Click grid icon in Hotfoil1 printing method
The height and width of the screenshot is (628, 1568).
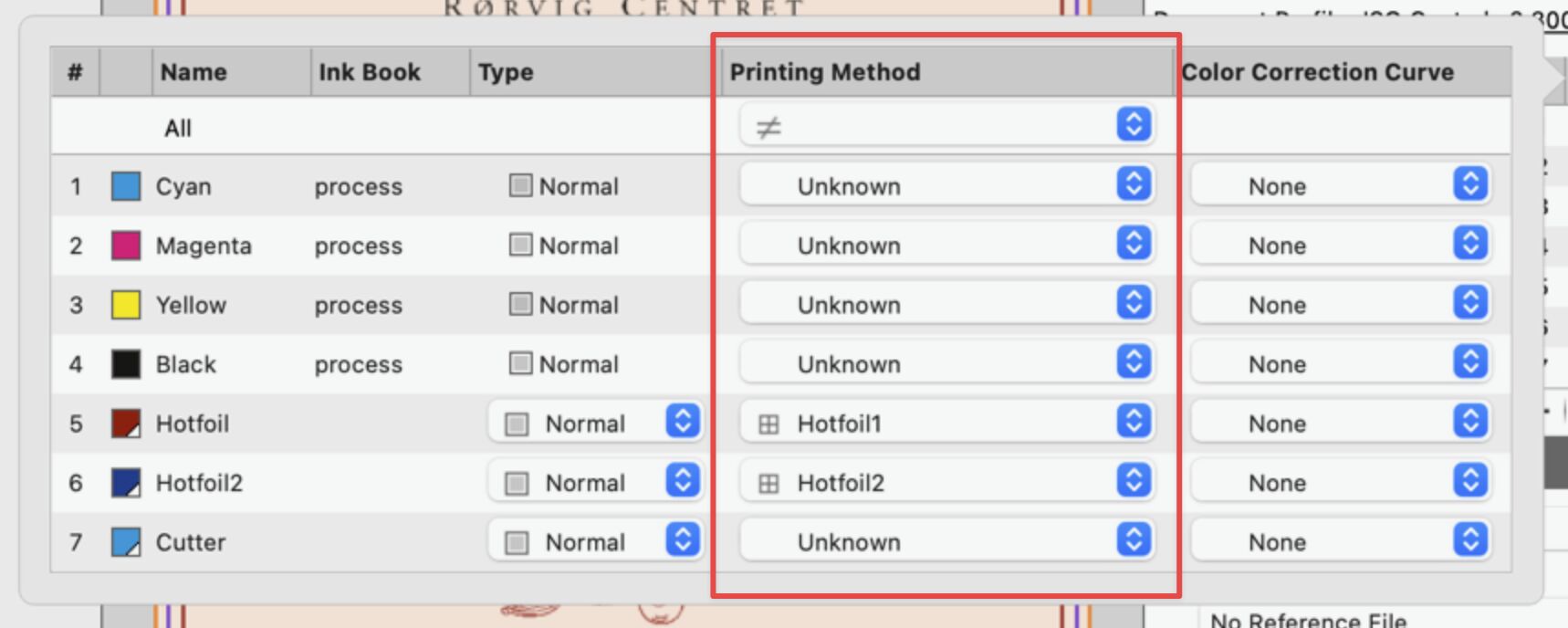pyautogui.click(x=769, y=424)
